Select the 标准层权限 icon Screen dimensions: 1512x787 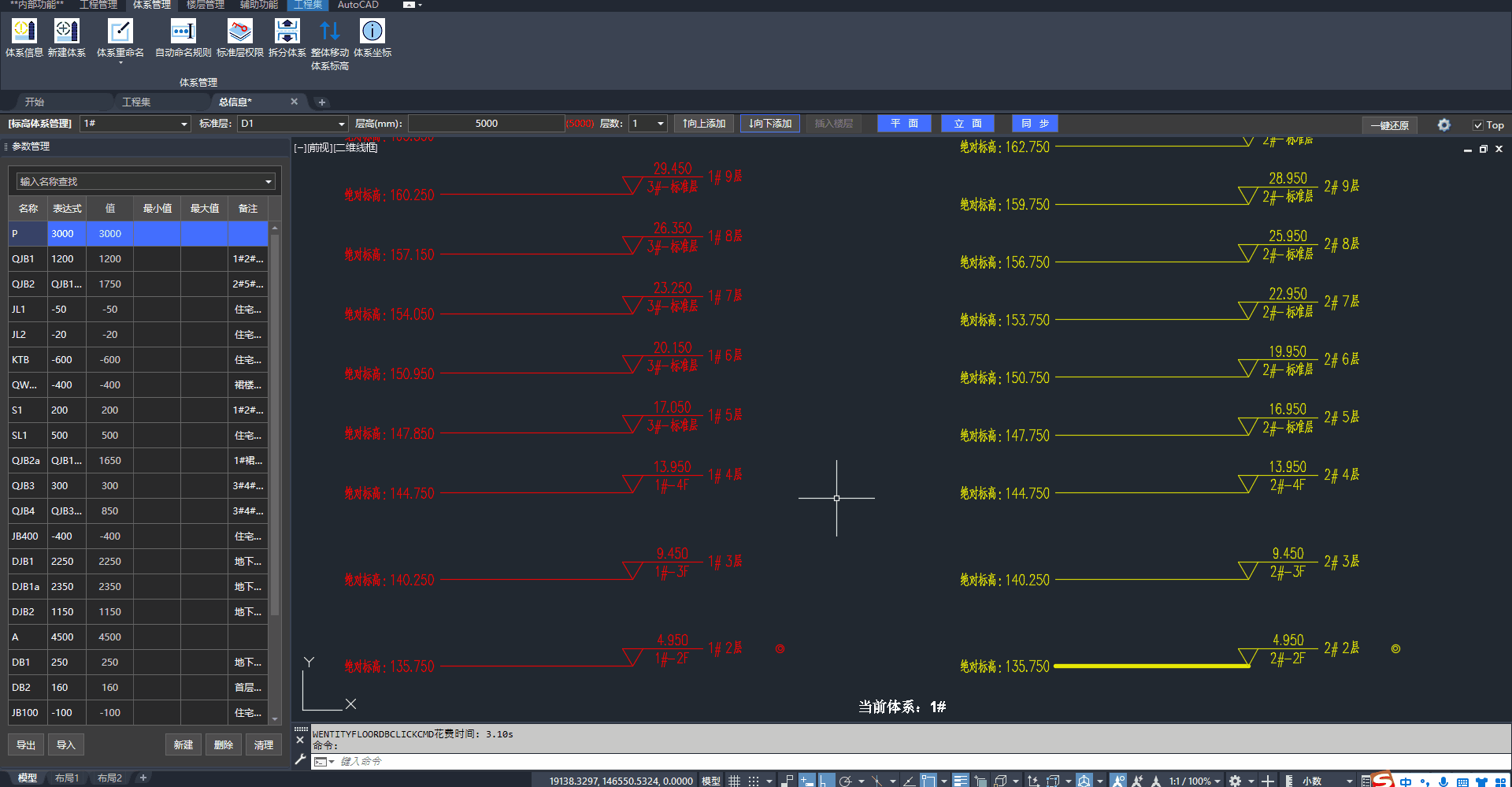click(239, 38)
